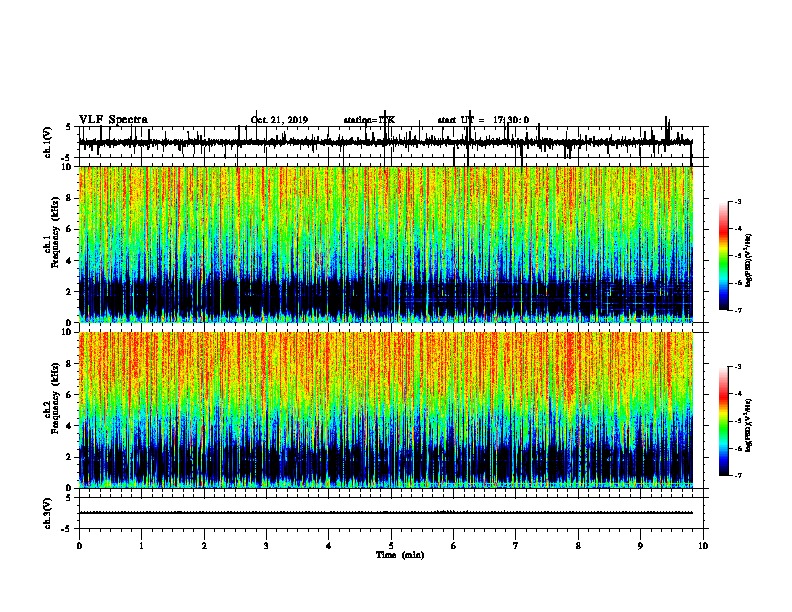792x612 pixels.
Task: Click the 'start UT = 17:30: 0' text
Action: pos(483,120)
